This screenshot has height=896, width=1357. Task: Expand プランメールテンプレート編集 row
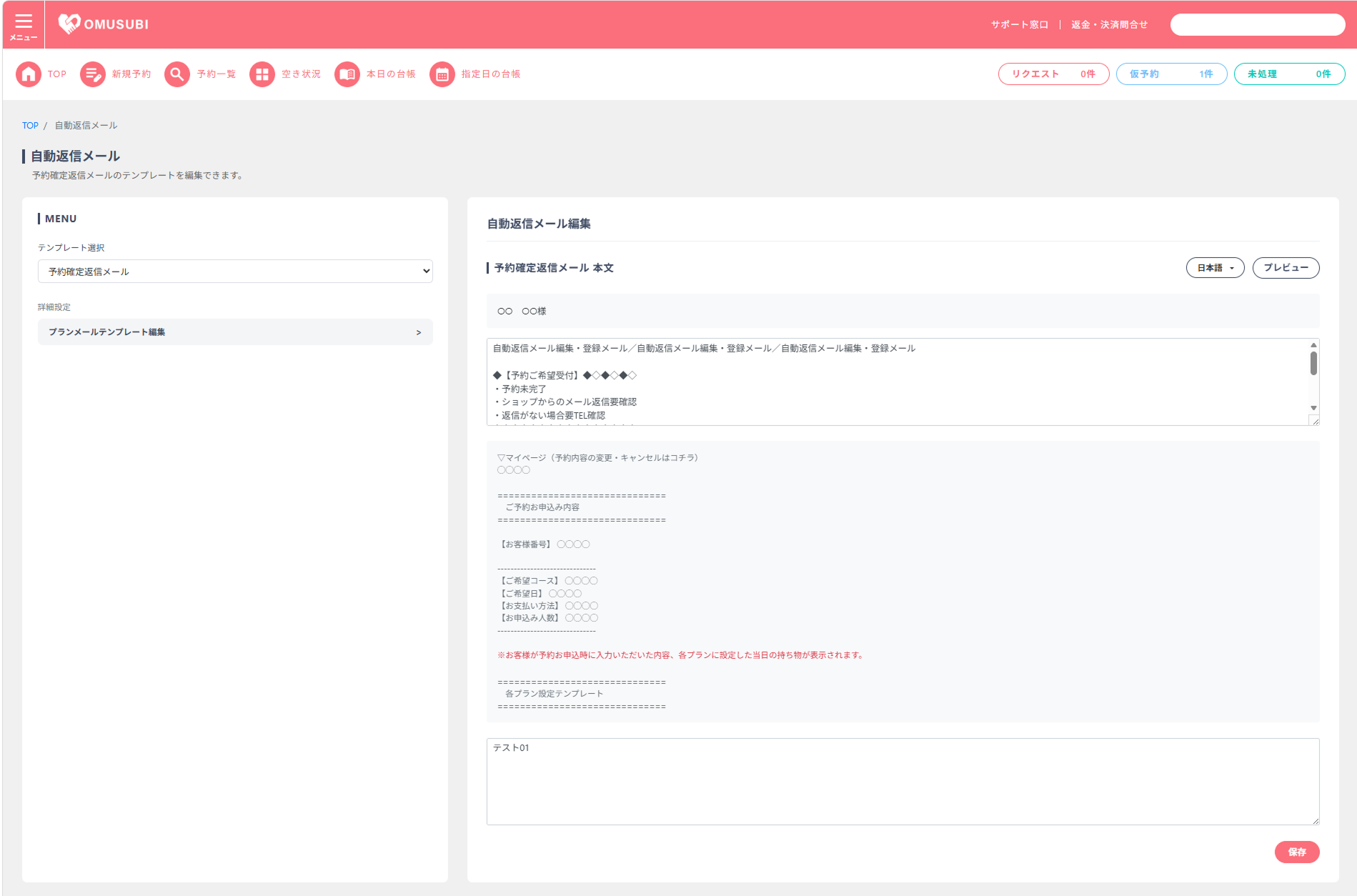235,332
